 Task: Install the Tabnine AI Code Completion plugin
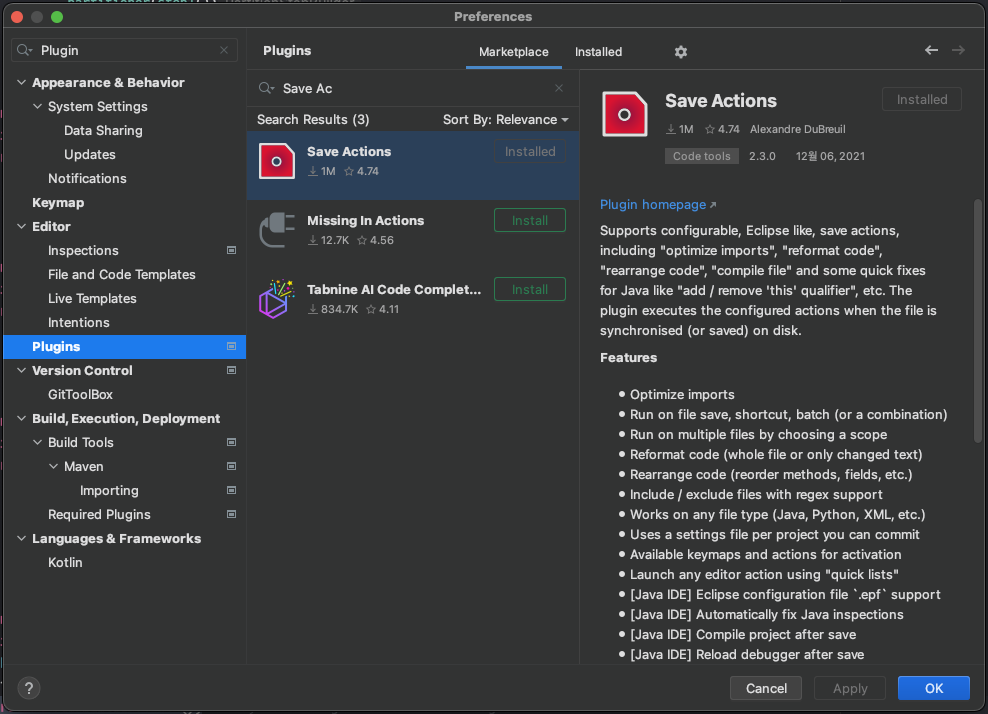pyautogui.click(x=529, y=289)
